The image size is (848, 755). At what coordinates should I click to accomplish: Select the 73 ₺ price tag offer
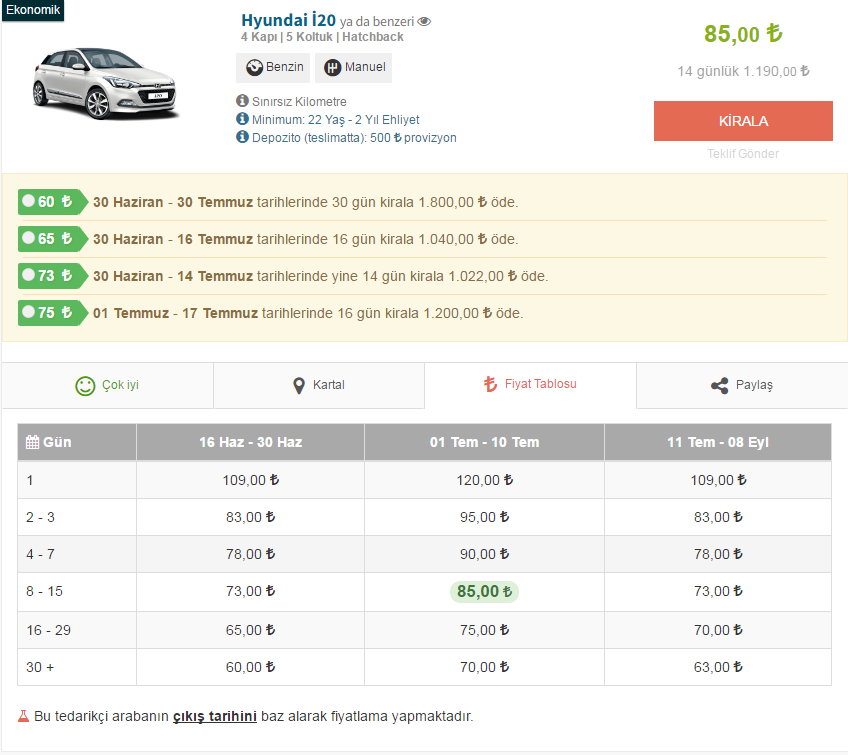click(52, 276)
